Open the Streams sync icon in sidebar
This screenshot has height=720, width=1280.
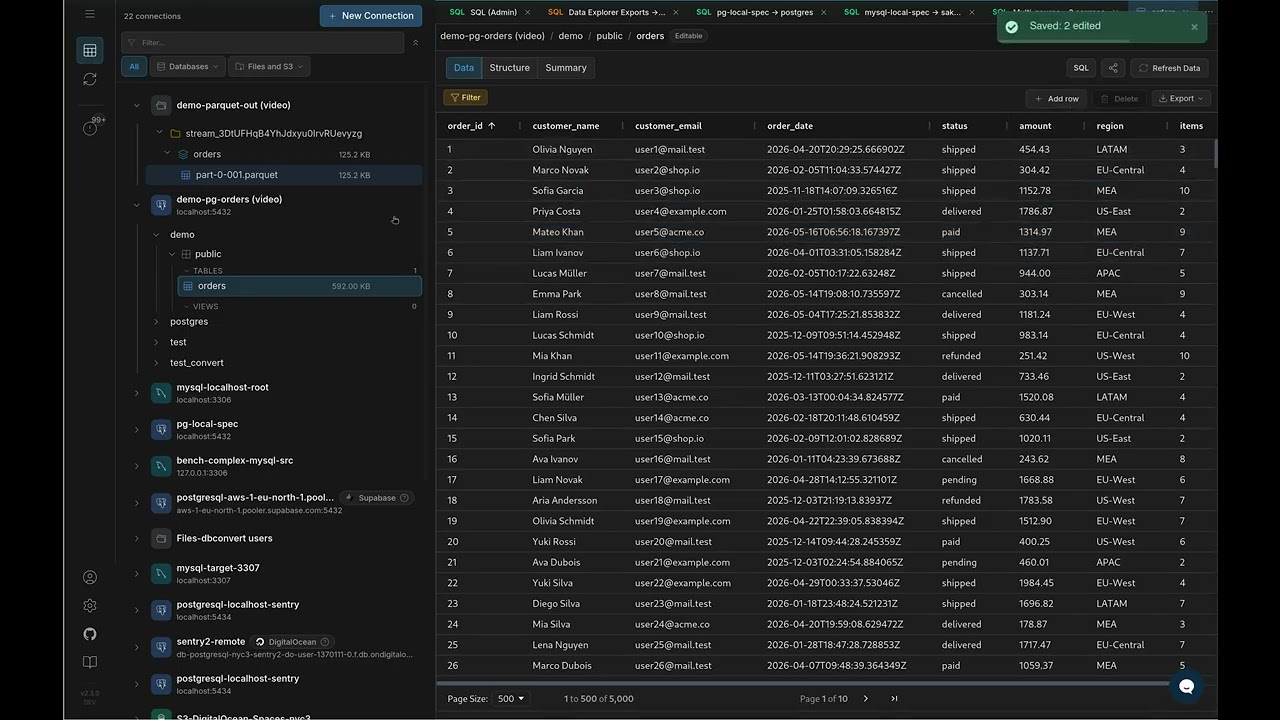pos(90,79)
